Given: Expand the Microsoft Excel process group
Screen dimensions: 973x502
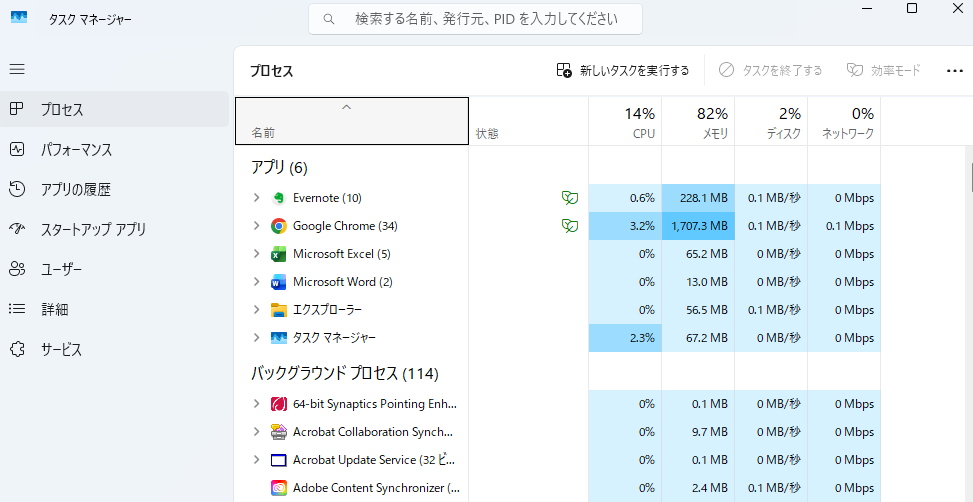Looking at the screenshot, I should [256, 254].
